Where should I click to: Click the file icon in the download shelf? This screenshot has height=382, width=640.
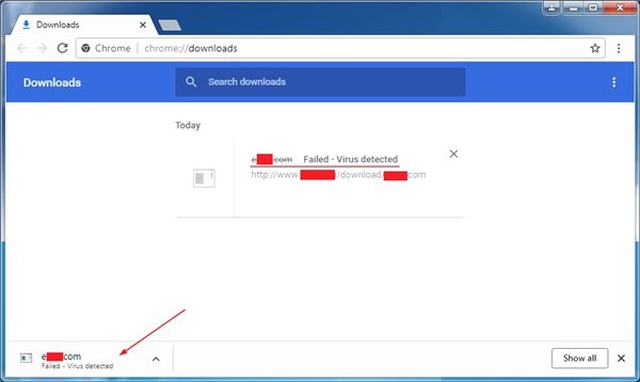[x=26, y=358]
